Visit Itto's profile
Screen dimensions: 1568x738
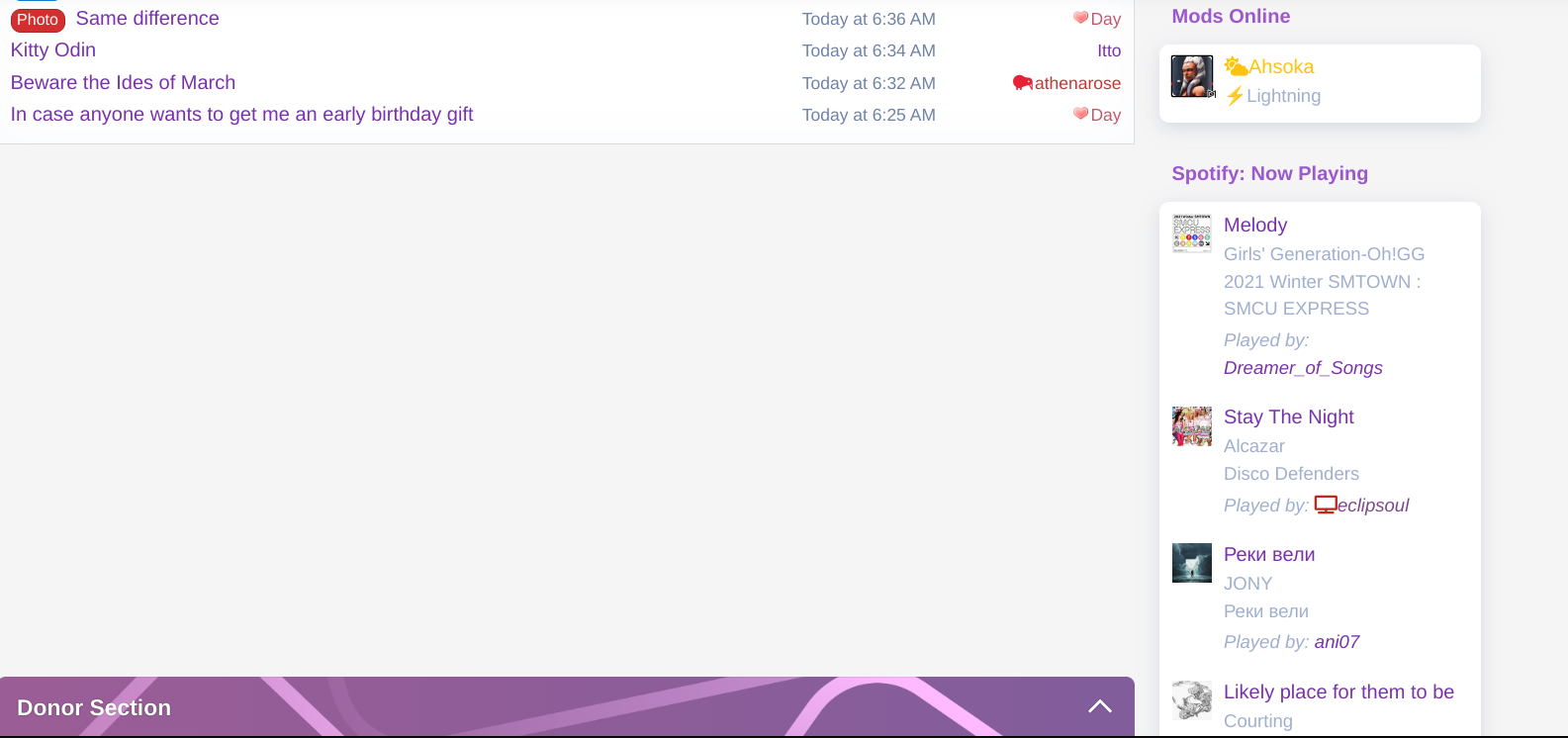(1109, 50)
